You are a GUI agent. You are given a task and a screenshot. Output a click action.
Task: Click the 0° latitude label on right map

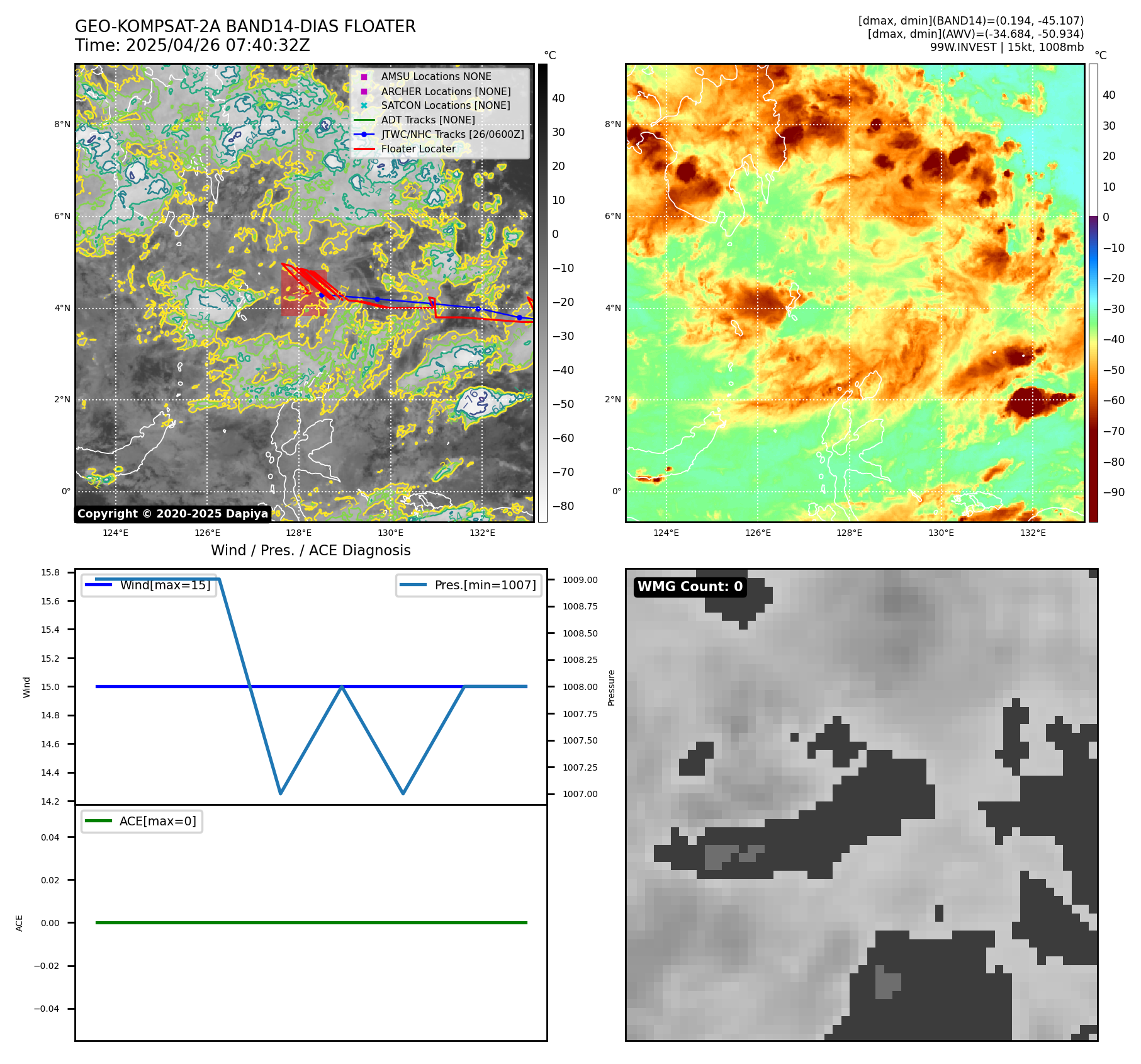[x=617, y=492]
